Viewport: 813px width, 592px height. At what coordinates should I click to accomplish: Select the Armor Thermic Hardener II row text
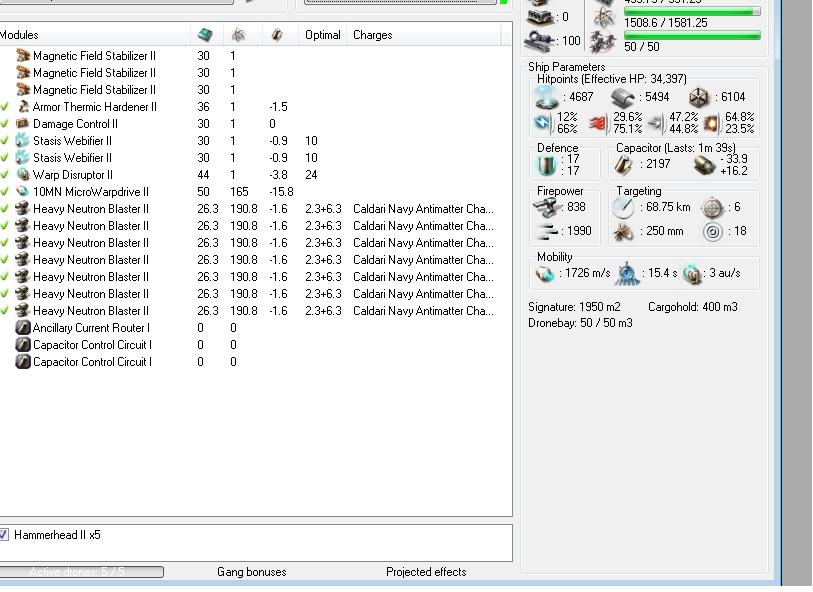tap(95, 107)
